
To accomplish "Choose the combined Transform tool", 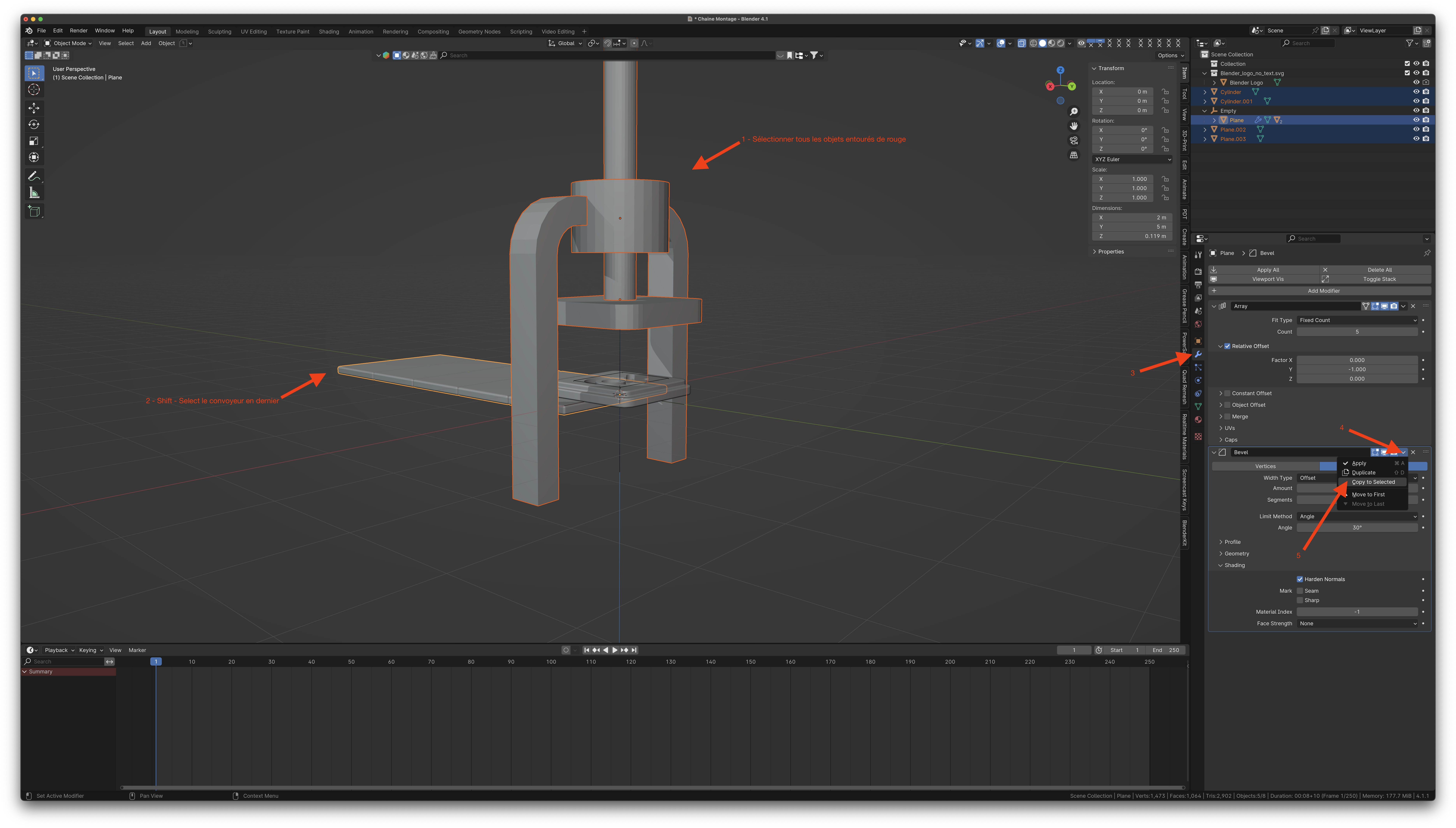I will pos(34,158).
